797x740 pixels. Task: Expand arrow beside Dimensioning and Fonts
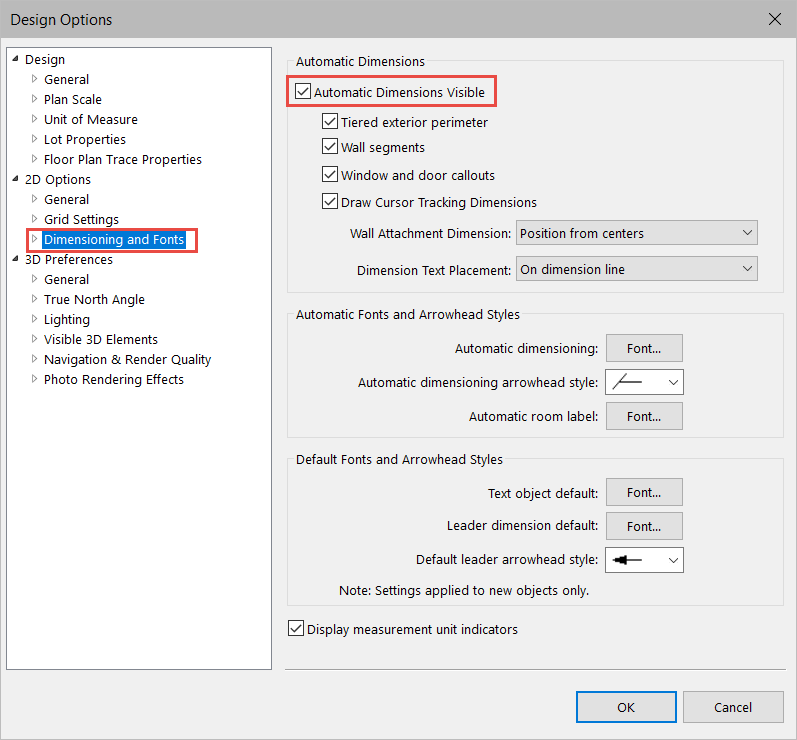(35, 238)
